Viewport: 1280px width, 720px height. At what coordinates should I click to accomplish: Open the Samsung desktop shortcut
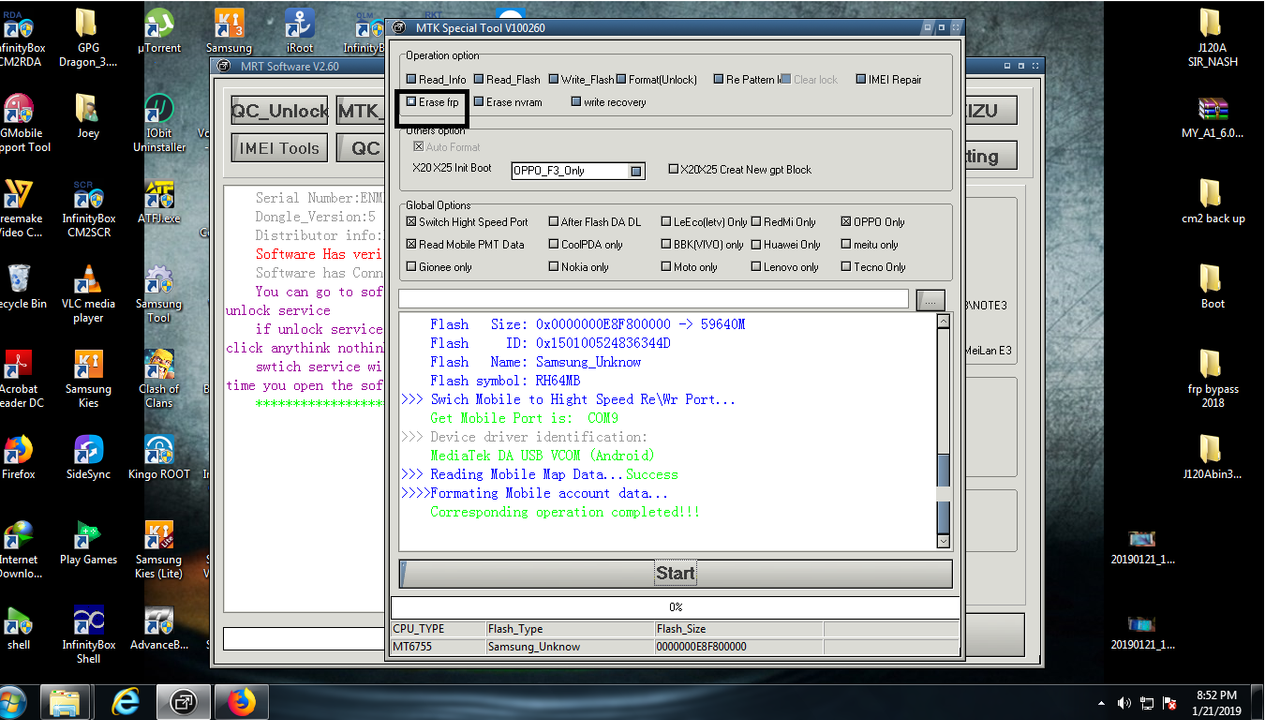coord(229,31)
